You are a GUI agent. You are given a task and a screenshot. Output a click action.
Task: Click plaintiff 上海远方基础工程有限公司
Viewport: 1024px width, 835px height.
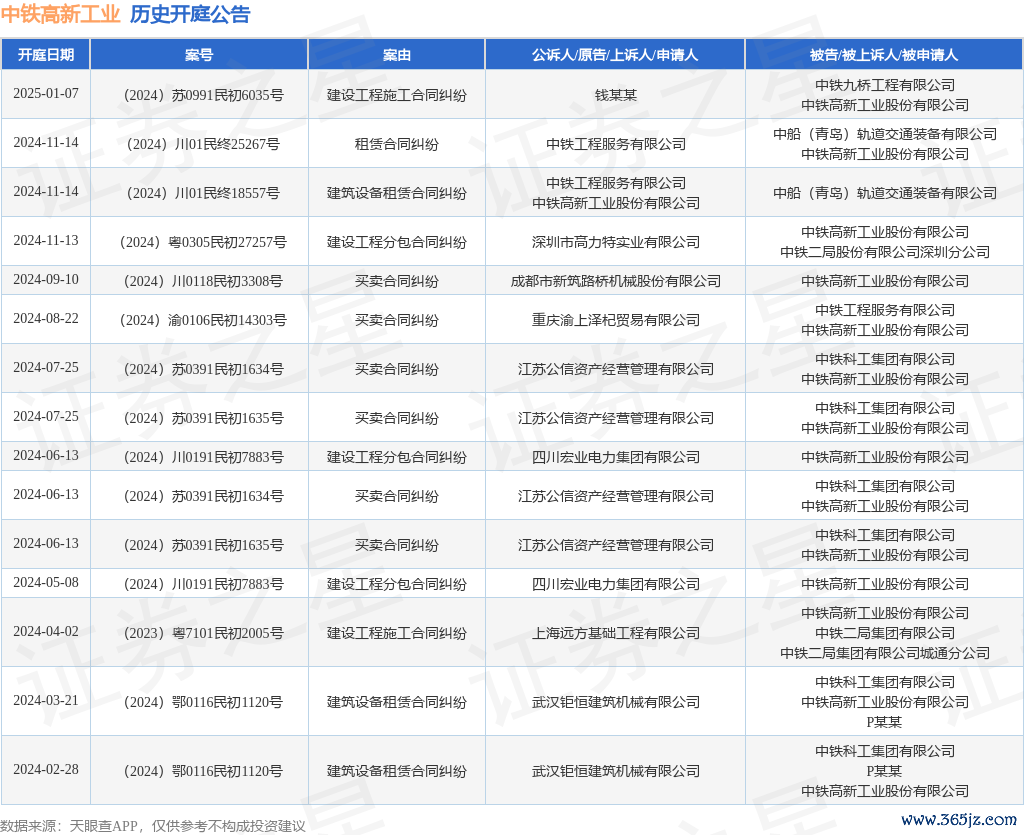615,633
